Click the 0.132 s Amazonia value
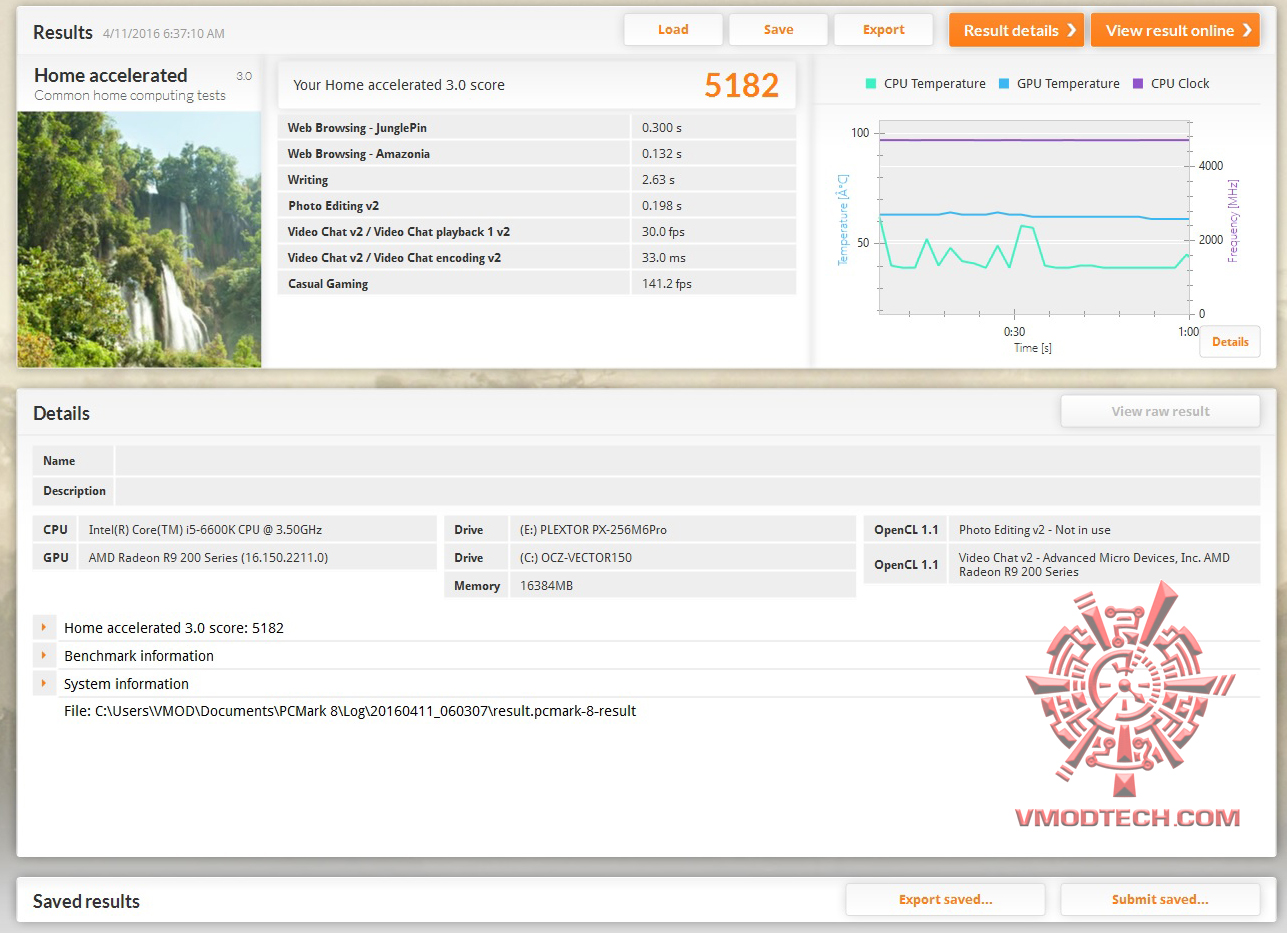Viewport: 1287px width, 933px height. point(662,153)
